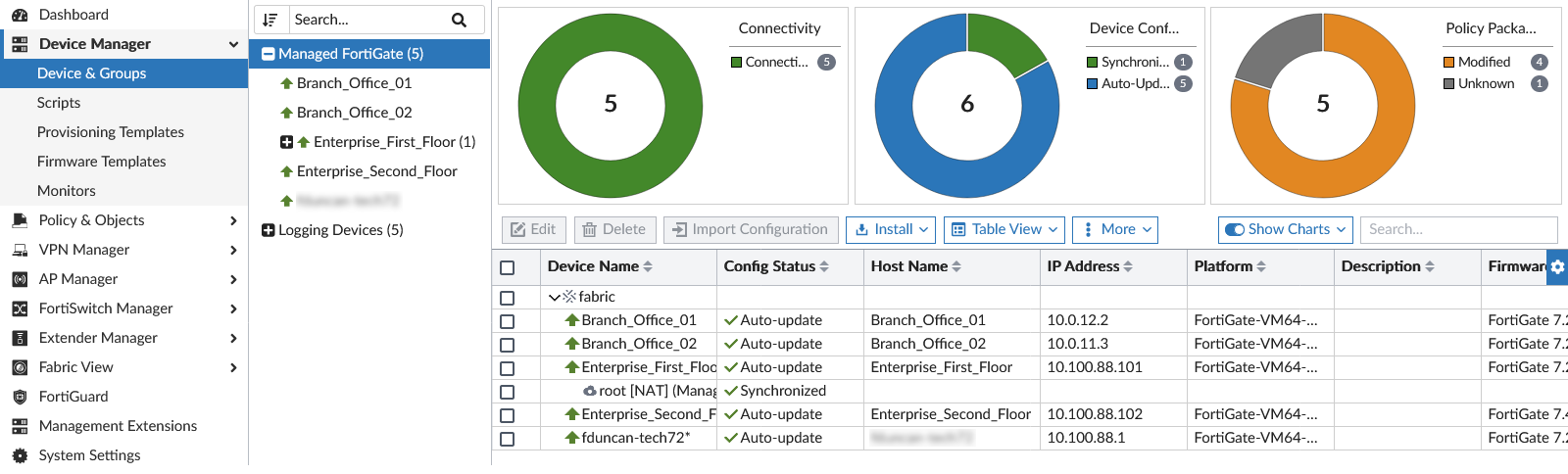Click the orange Modified legend swatch
1568x474 pixels.
click(x=1448, y=62)
